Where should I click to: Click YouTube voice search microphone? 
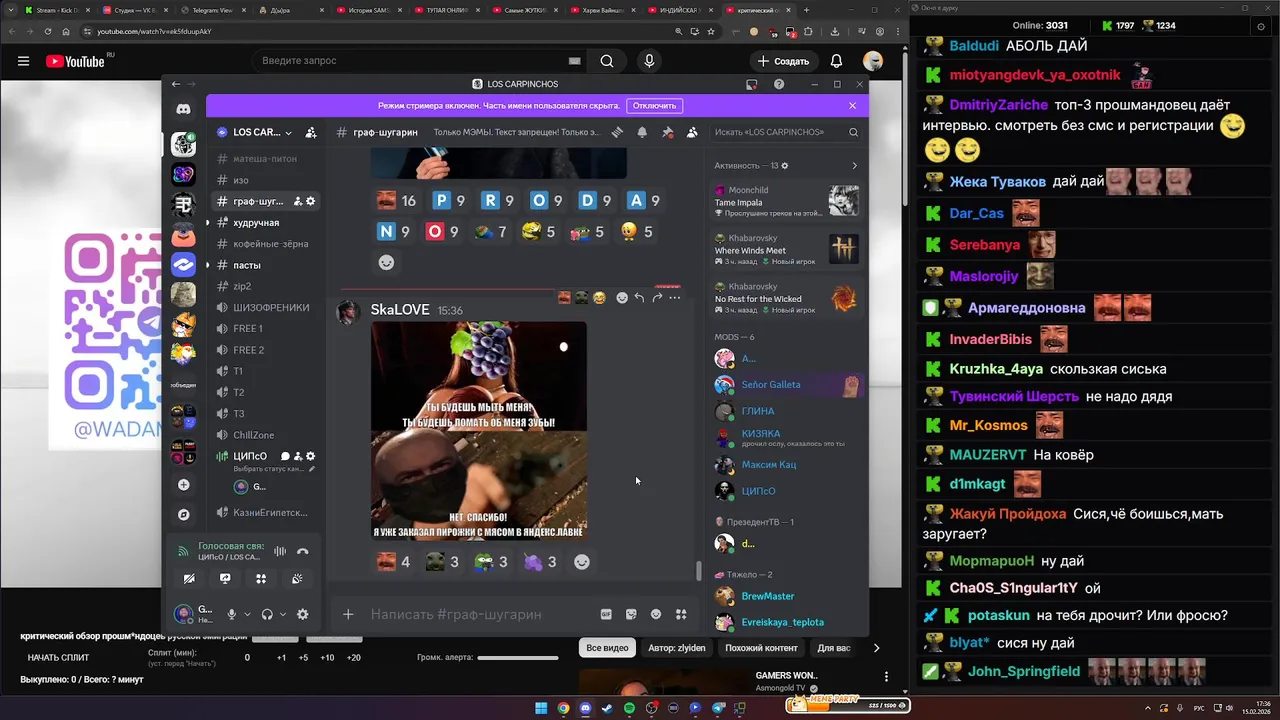(x=649, y=61)
